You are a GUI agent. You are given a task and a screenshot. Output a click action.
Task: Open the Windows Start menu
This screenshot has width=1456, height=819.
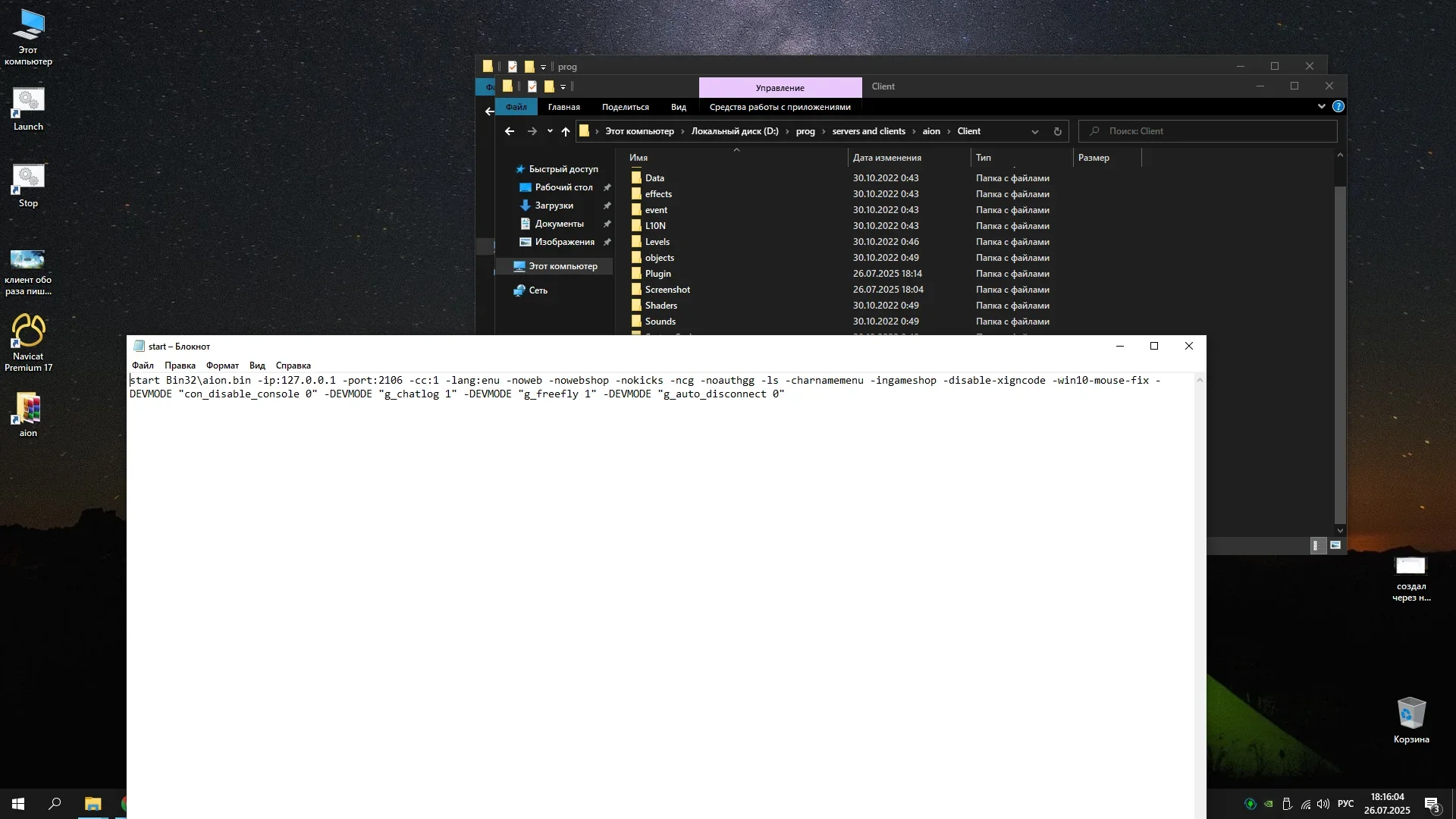click(x=18, y=804)
